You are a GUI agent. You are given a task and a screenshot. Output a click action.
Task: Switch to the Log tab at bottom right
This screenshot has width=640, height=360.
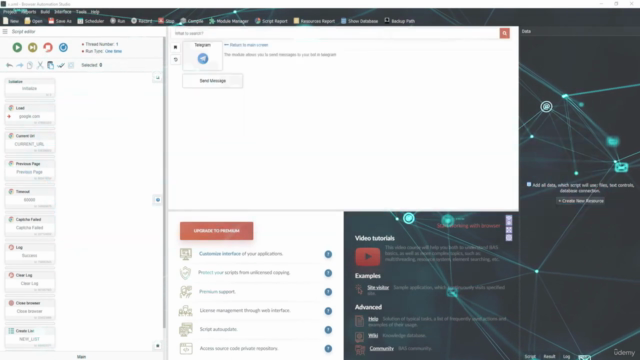(x=567, y=357)
